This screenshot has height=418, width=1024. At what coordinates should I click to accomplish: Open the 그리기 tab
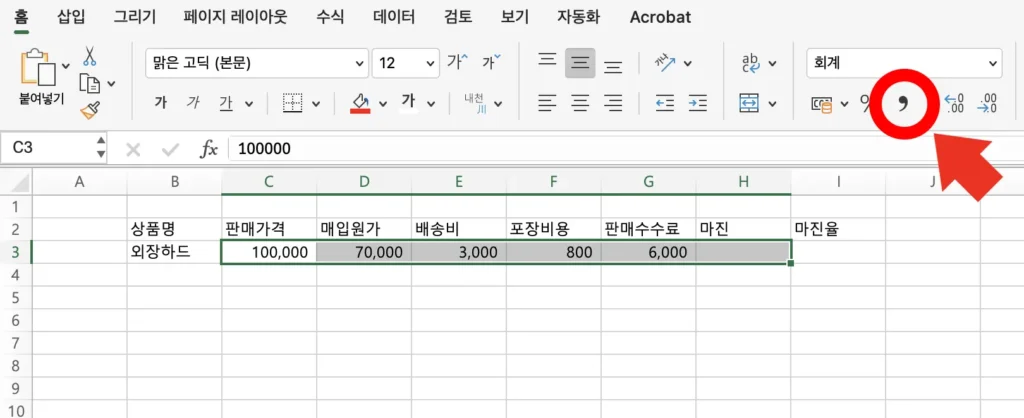point(135,17)
